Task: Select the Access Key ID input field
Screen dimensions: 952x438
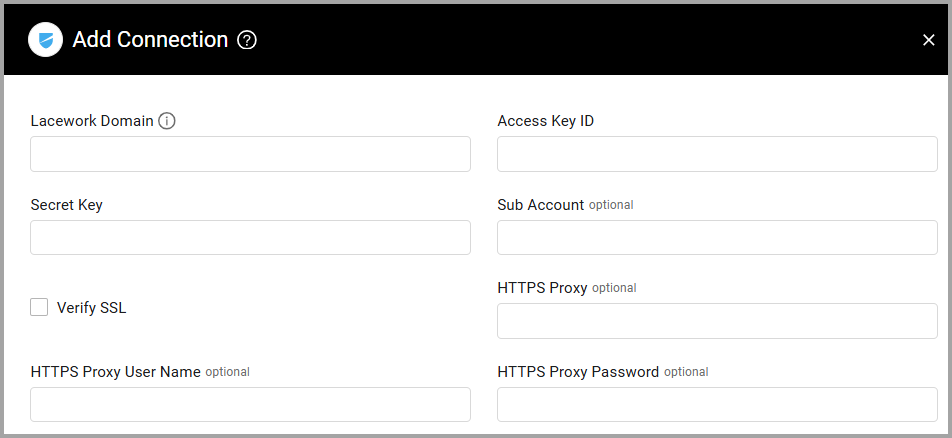Action: [x=717, y=154]
